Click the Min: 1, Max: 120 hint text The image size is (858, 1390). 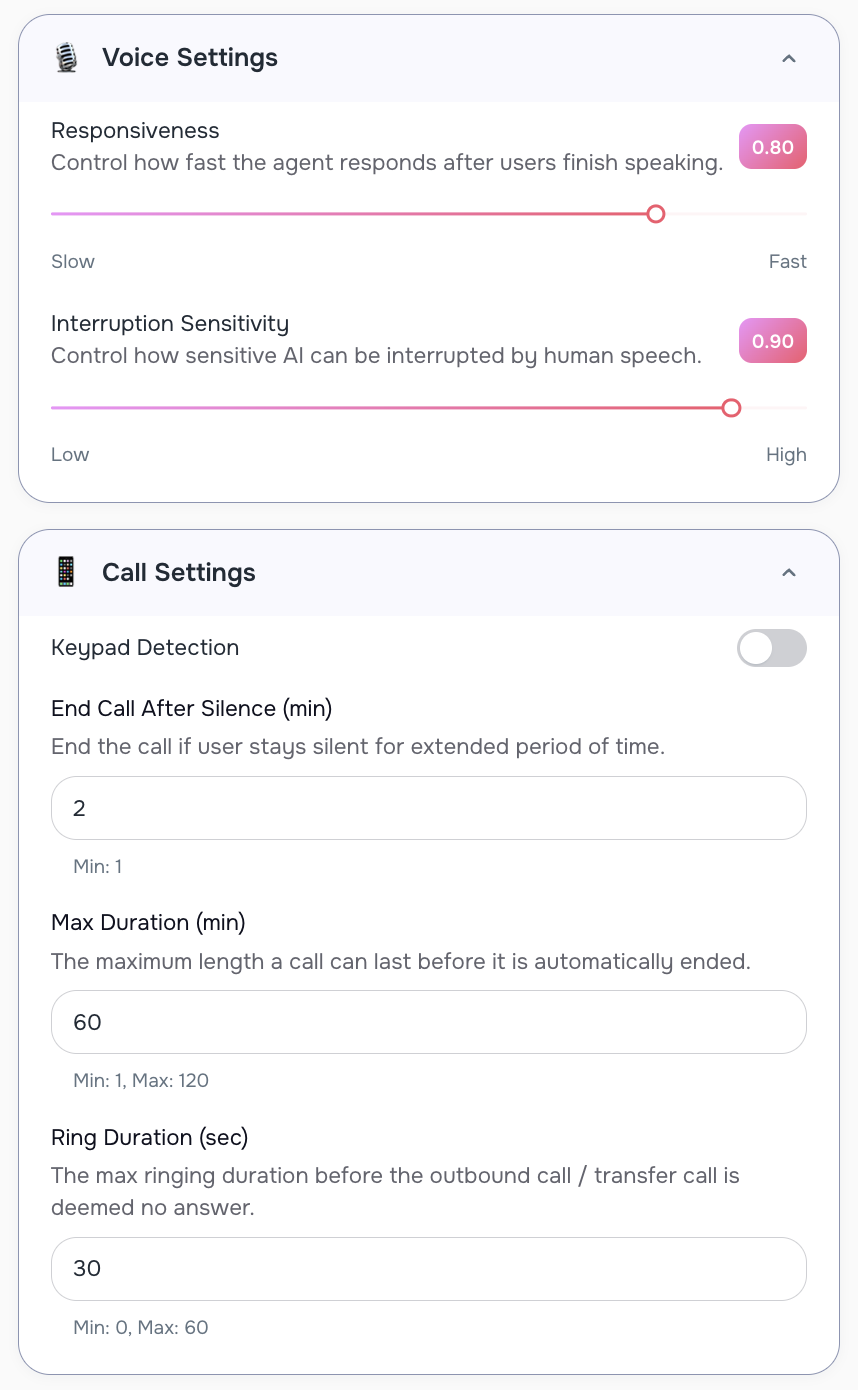click(141, 1080)
